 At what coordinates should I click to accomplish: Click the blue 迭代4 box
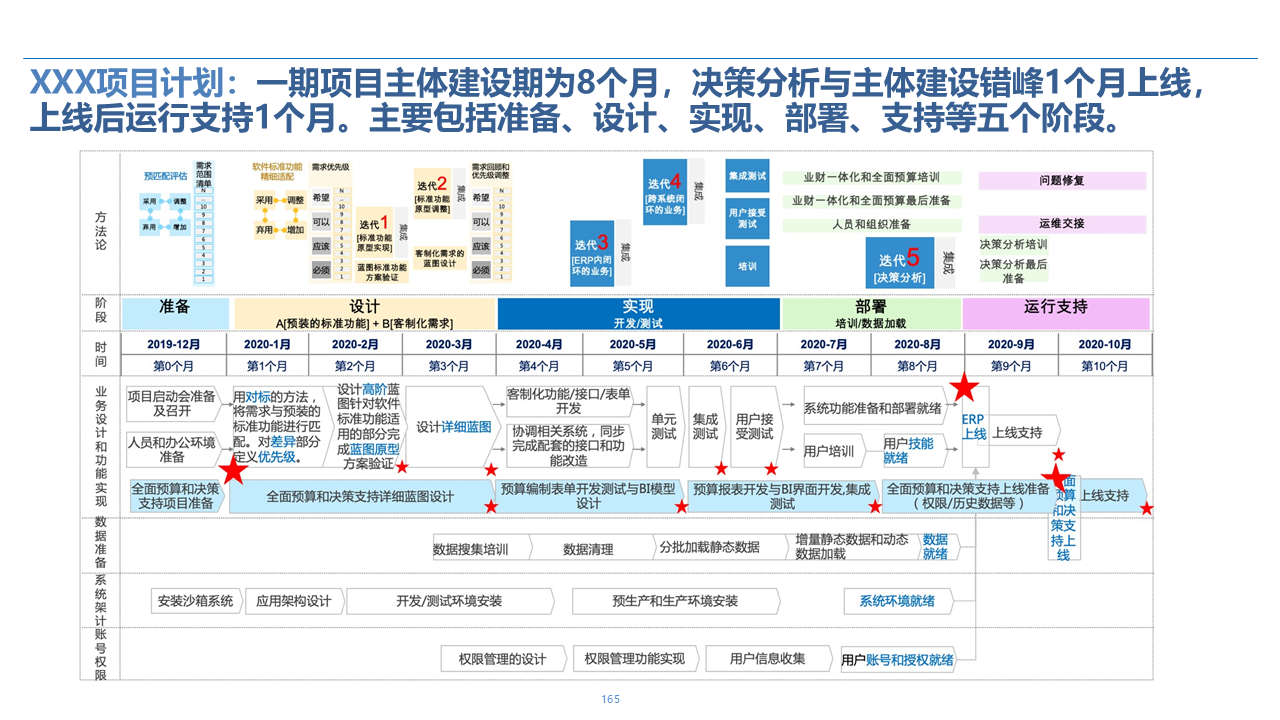(x=665, y=192)
